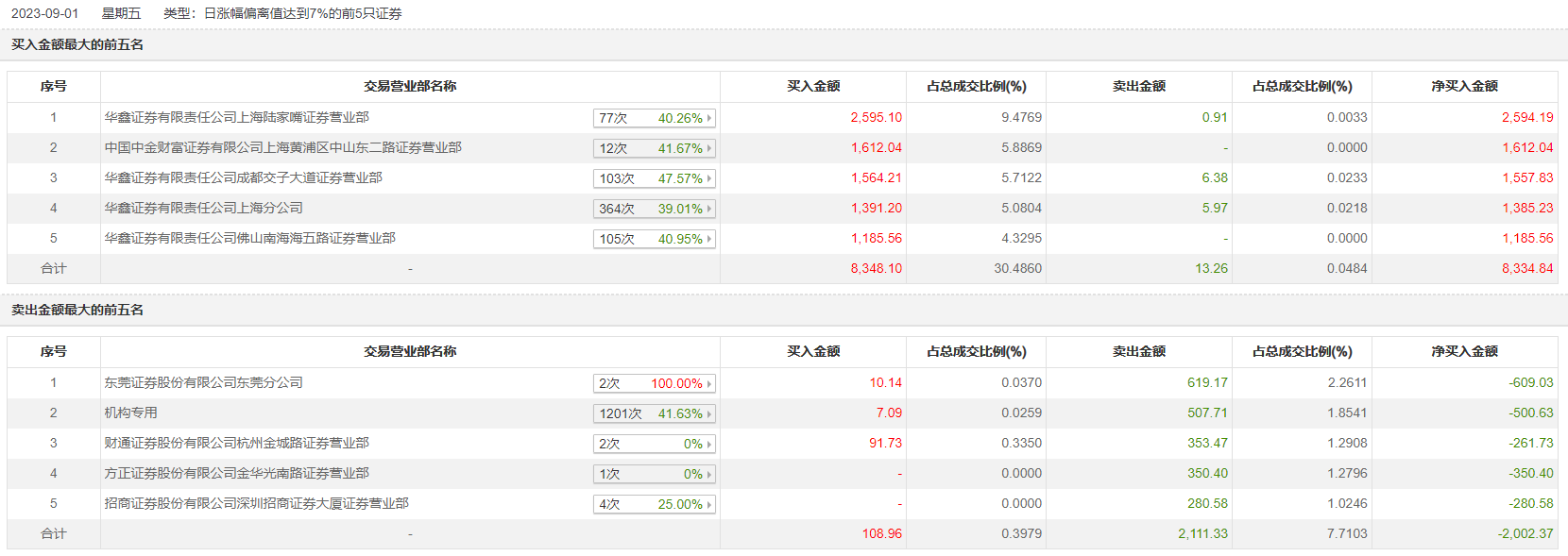This screenshot has width=1568, height=556.
Task: Click the 买入金额最大的前五名 section heading
Action: tap(77, 45)
